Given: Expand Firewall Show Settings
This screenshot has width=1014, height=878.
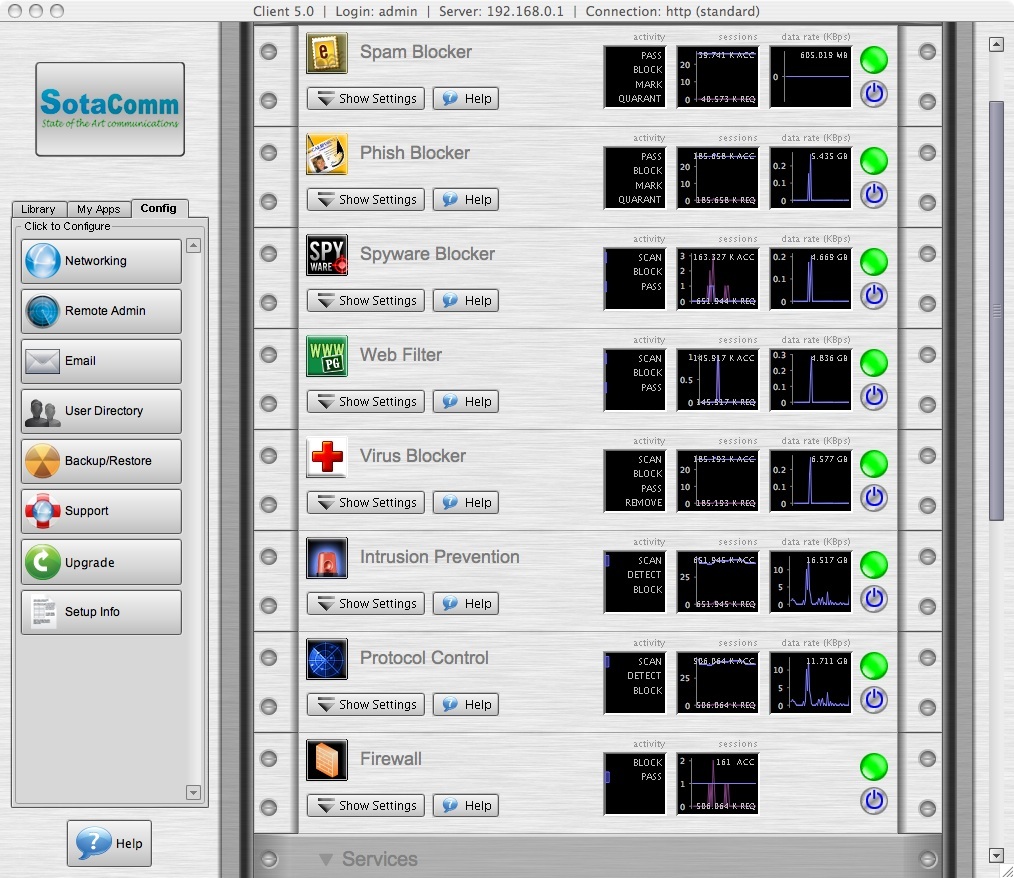Looking at the screenshot, I should 365,806.
